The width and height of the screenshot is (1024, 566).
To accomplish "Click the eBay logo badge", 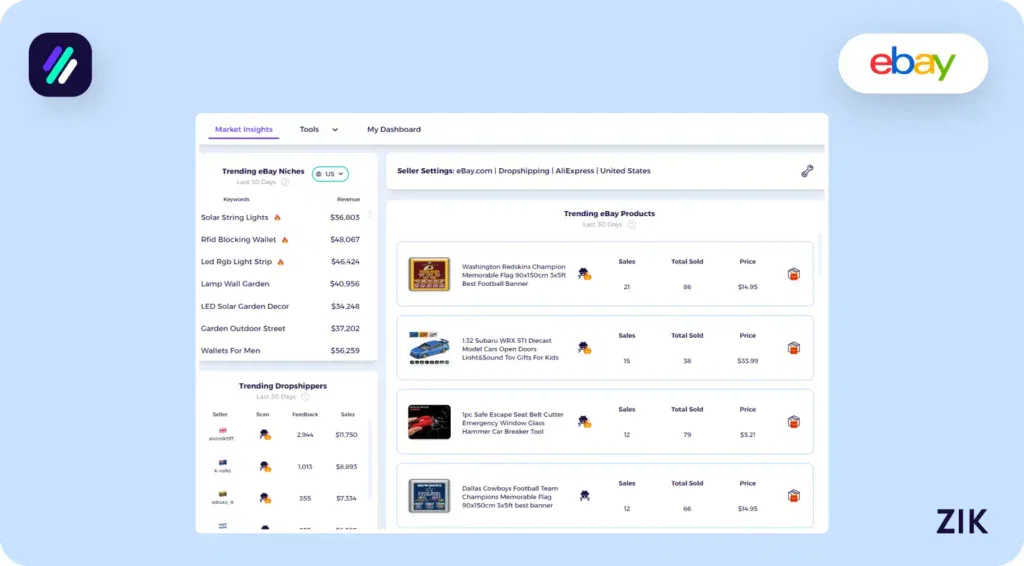I will [x=913, y=63].
